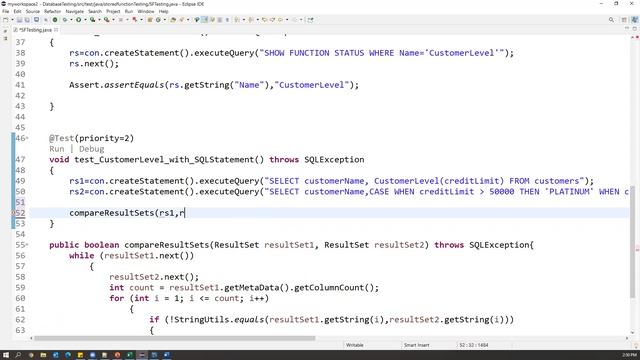The height and width of the screenshot is (360, 640).
Task: Navigate Back with the toolbar arrow
Action: pos(280,20)
